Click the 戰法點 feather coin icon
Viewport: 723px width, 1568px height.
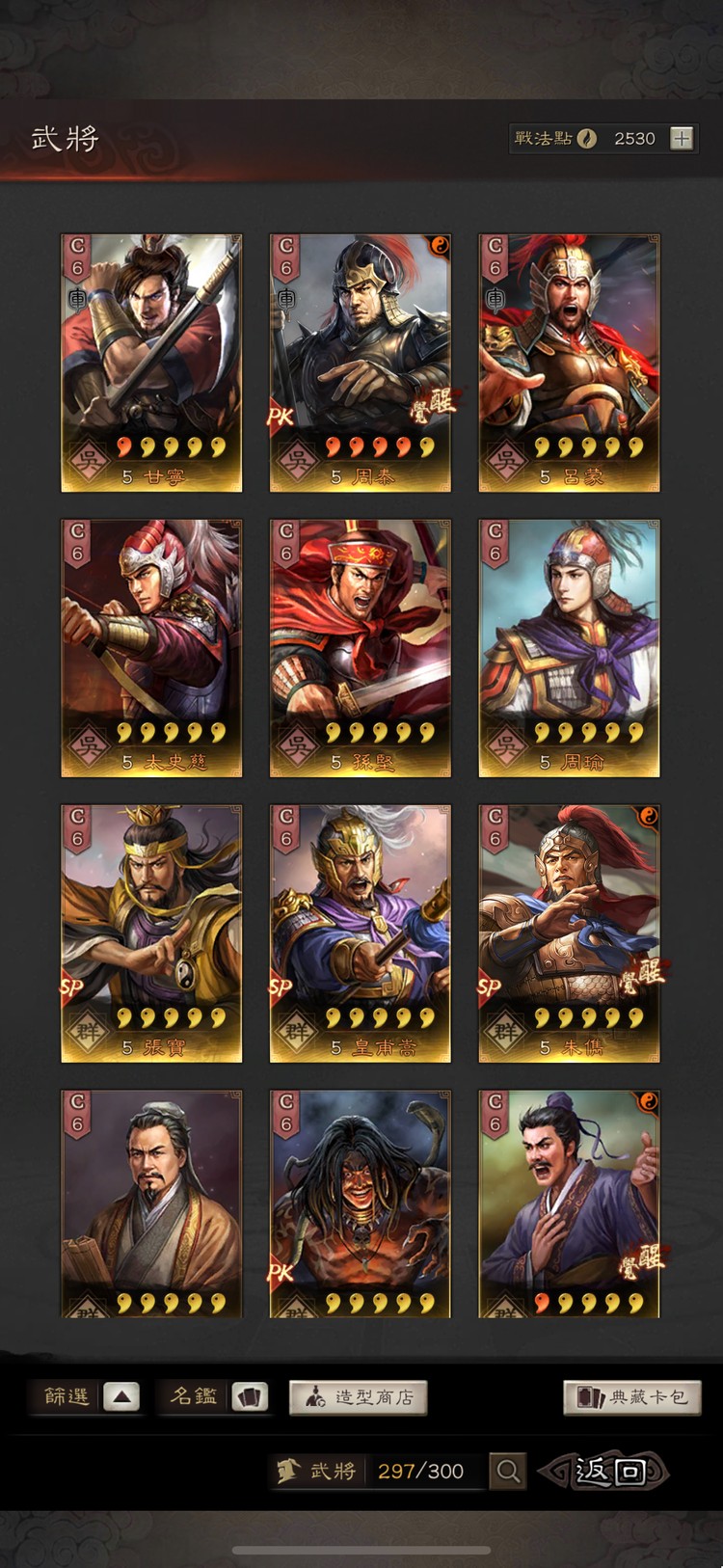(x=587, y=139)
